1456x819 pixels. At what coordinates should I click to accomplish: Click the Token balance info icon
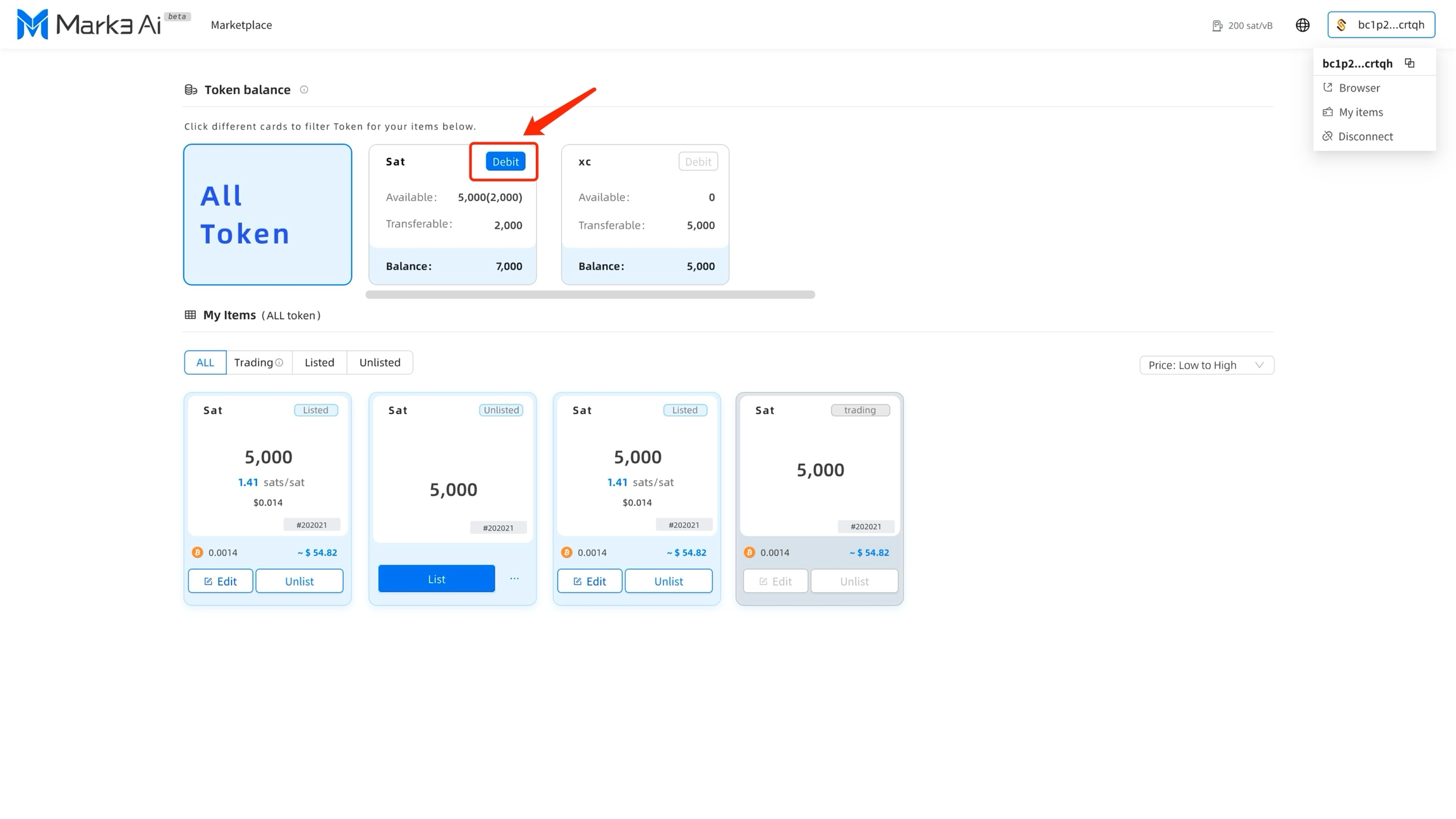tap(304, 90)
